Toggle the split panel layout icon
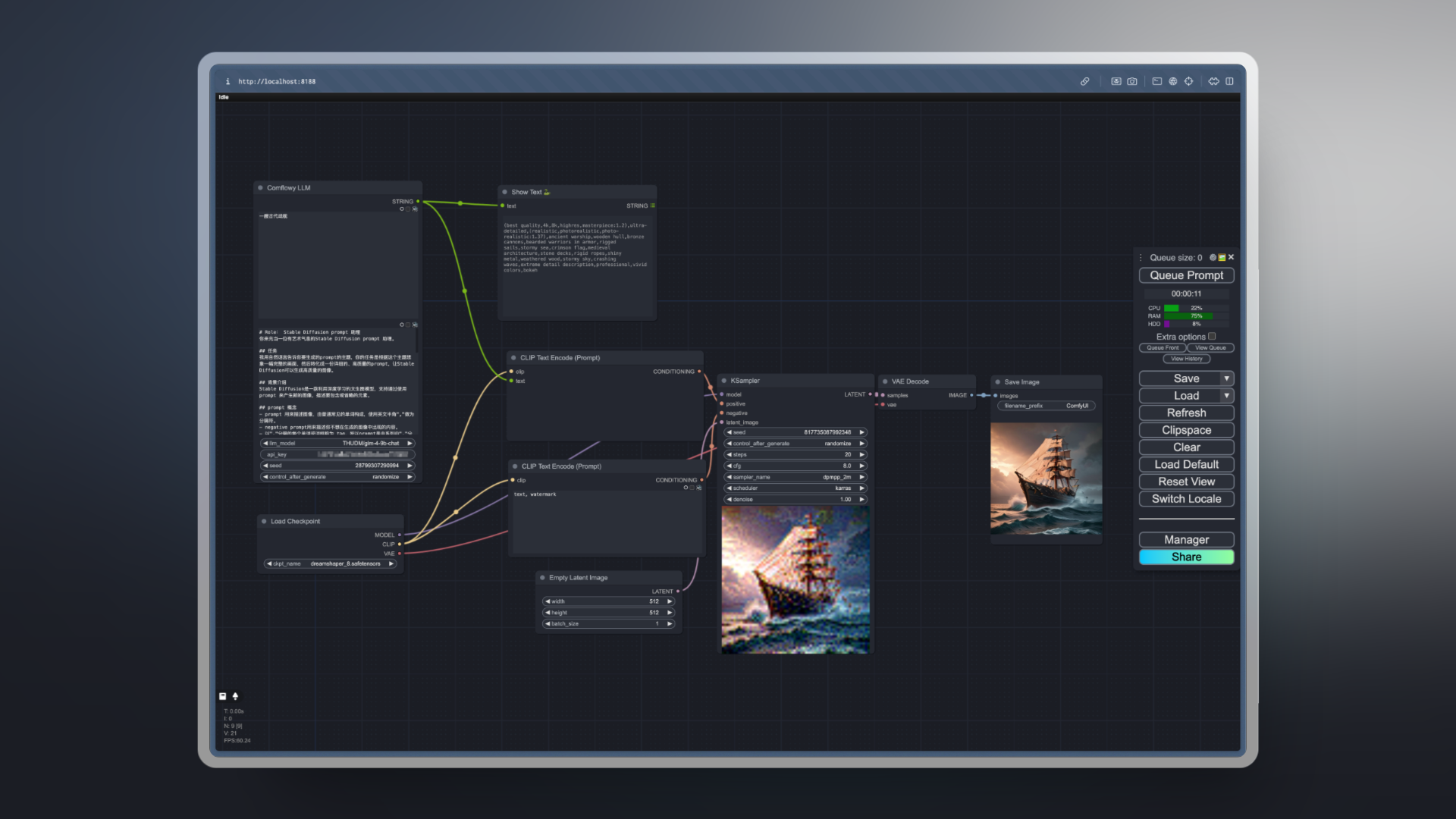 [1230, 81]
